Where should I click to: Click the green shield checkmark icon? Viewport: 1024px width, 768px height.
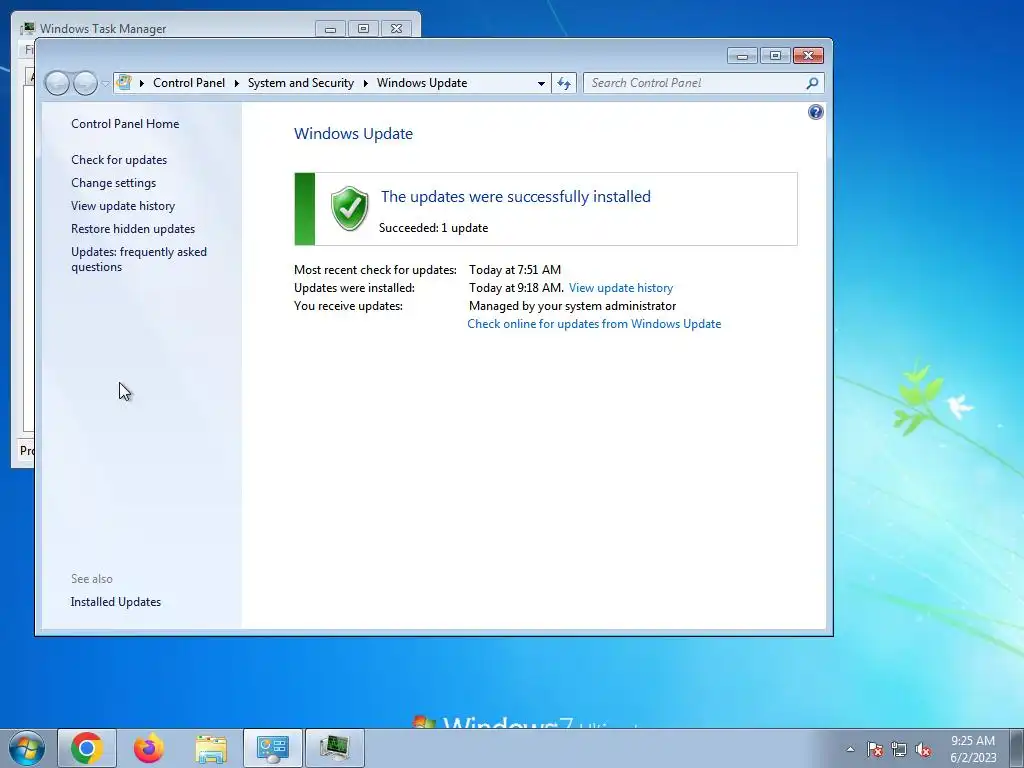click(x=349, y=208)
